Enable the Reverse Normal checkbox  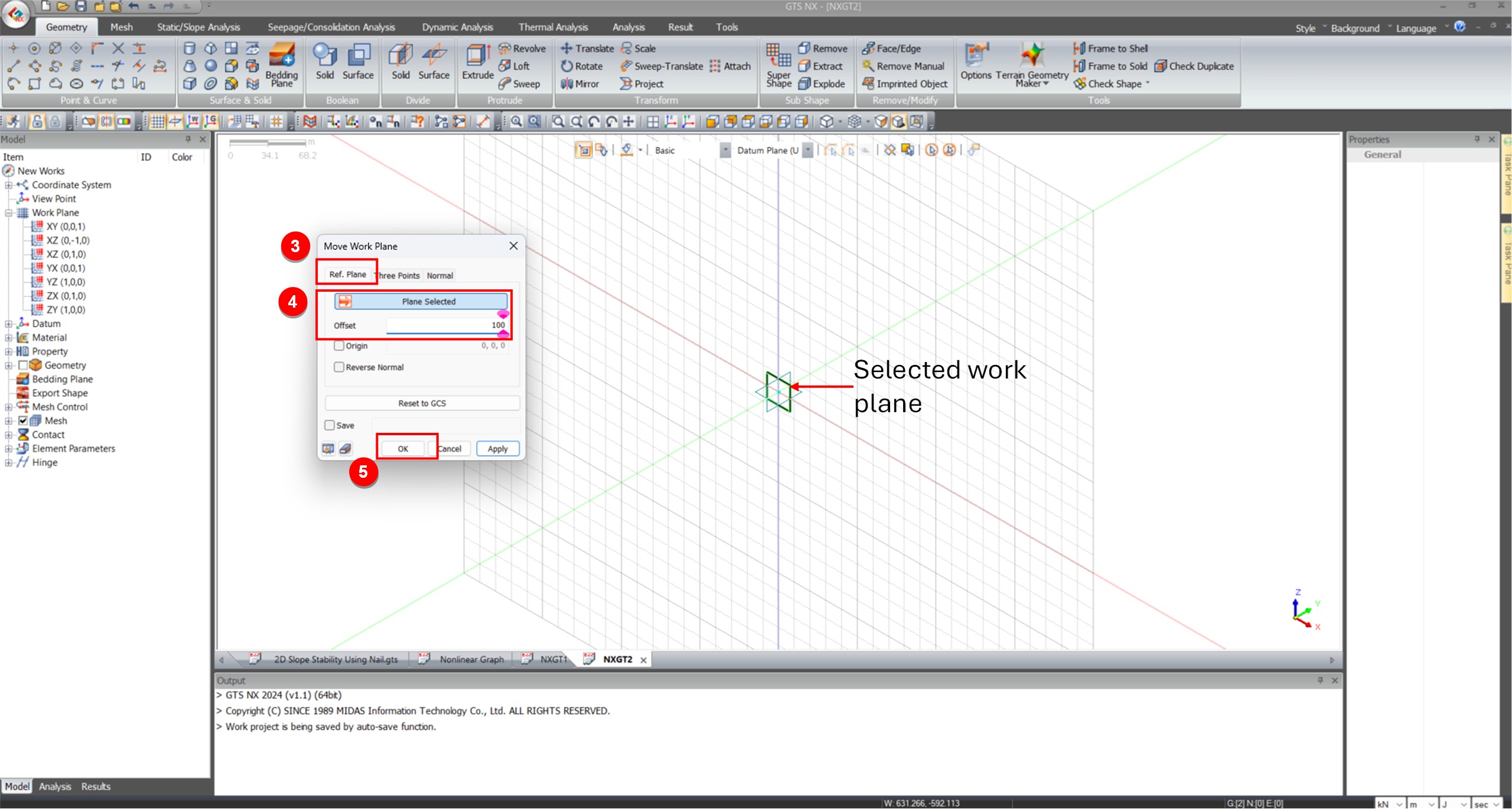[339, 367]
